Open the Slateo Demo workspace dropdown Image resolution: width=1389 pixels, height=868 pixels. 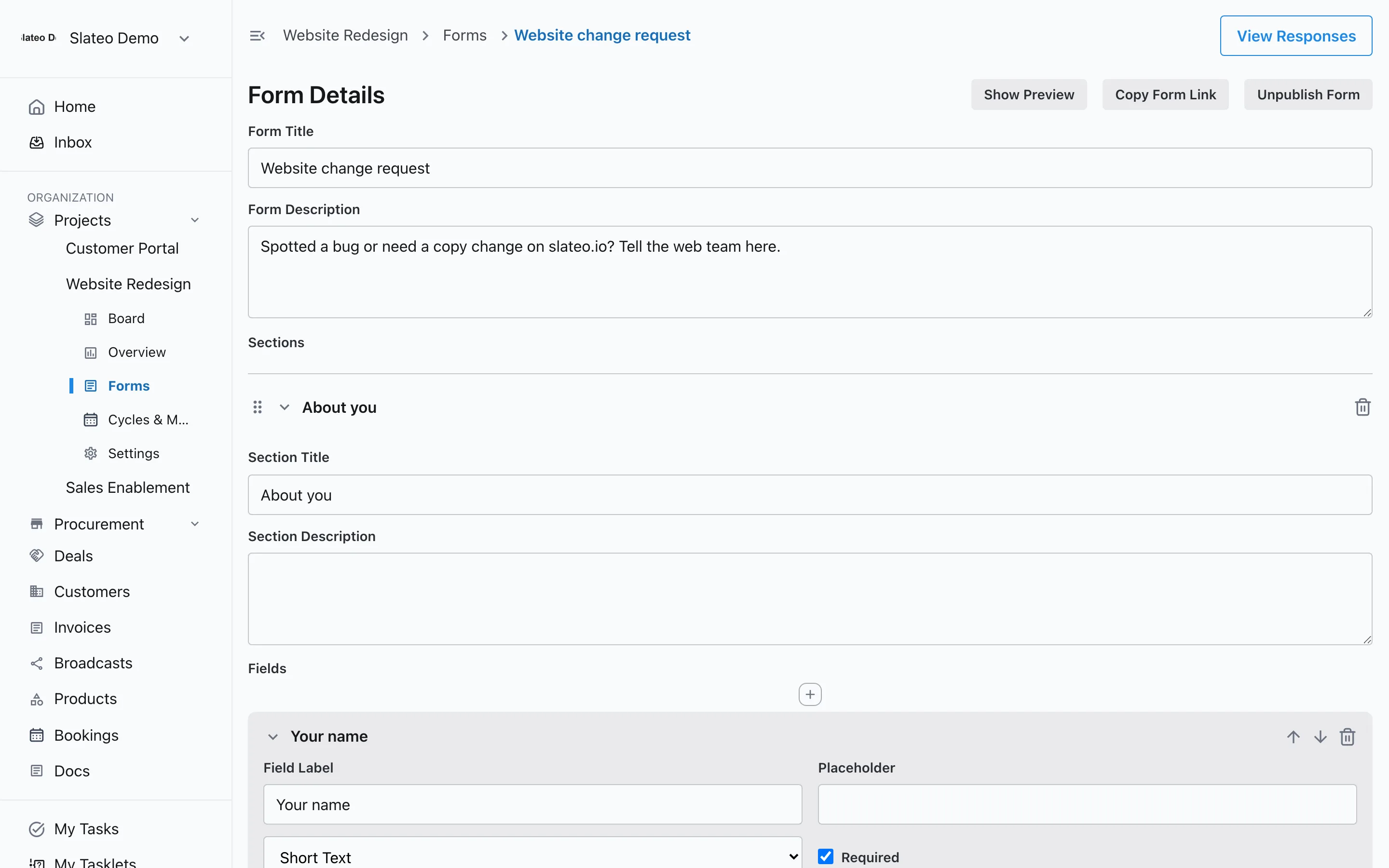tap(184, 39)
